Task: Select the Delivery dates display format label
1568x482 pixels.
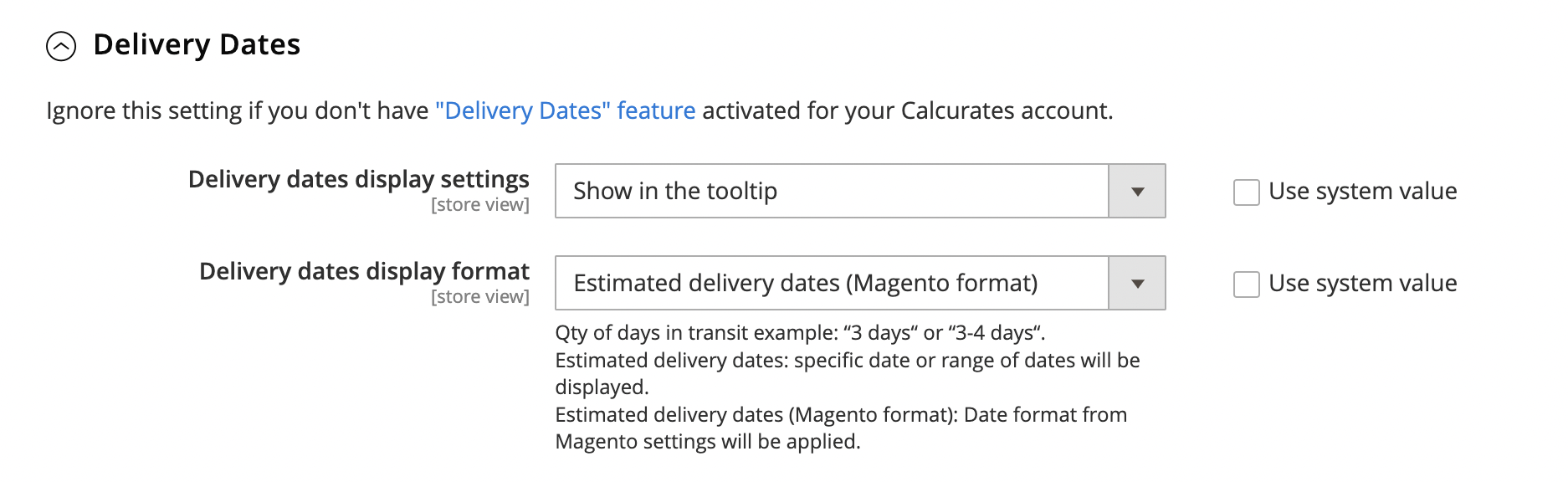Action: 364,271
